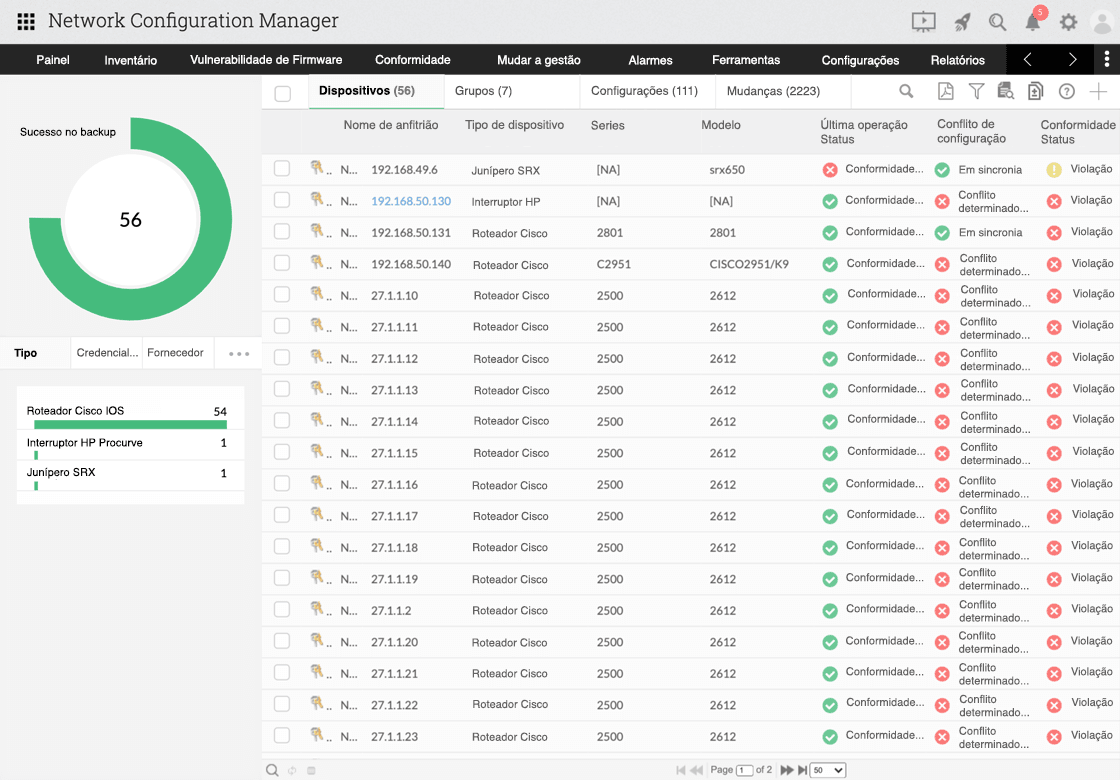Open device link 192.168.50.130

[x=411, y=201]
